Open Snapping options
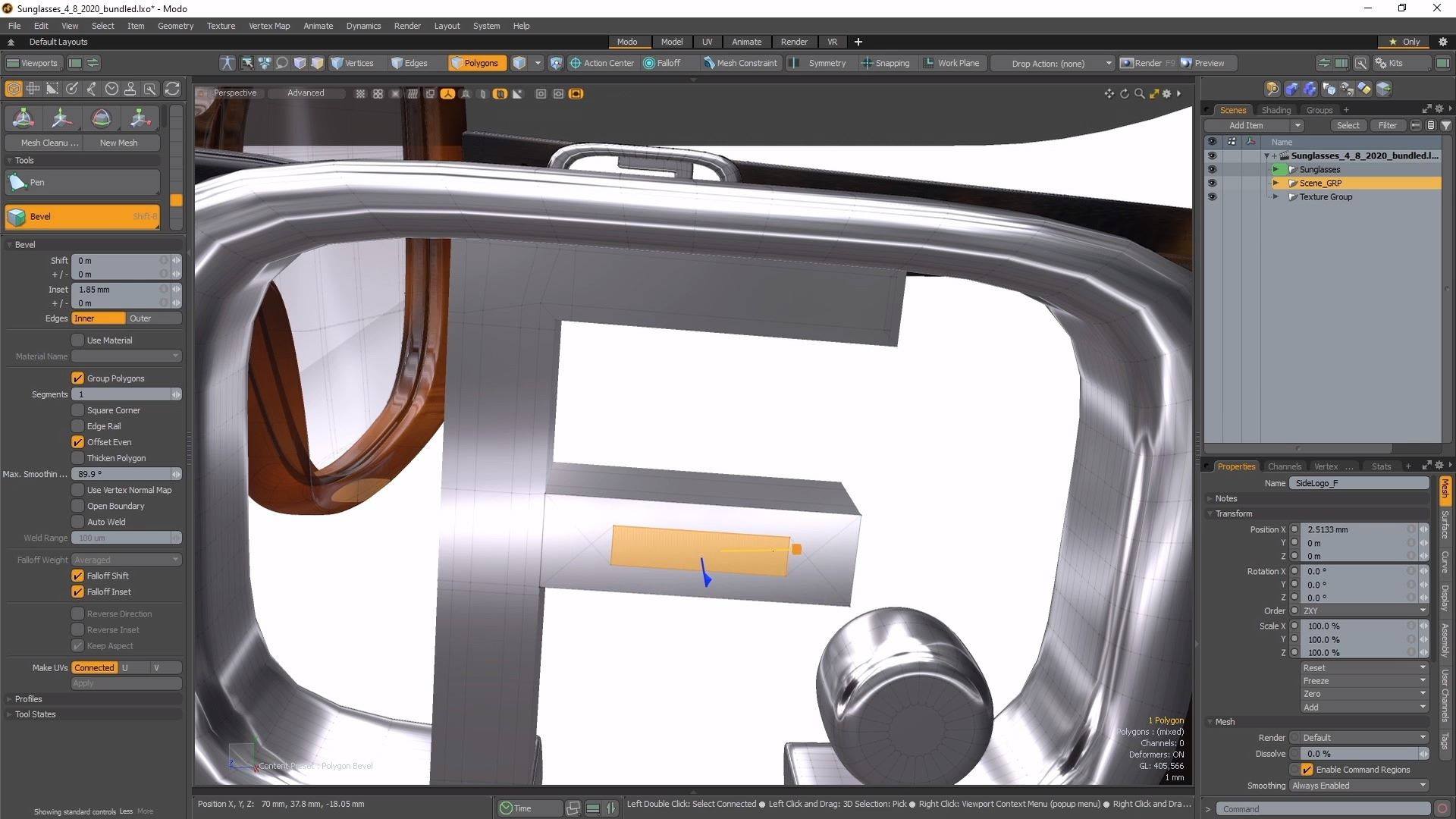This screenshot has width=1456, height=819. coord(884,63)
